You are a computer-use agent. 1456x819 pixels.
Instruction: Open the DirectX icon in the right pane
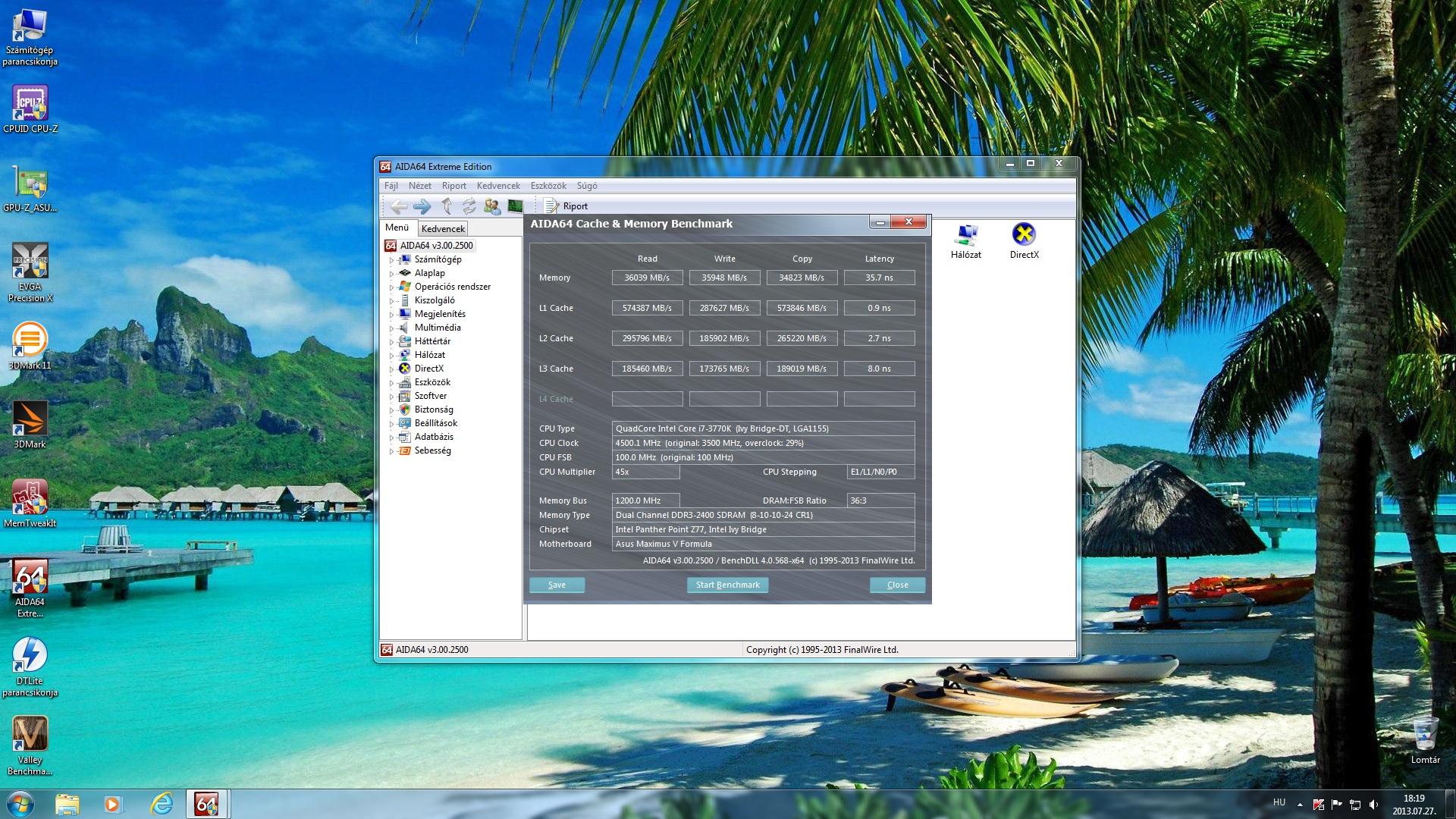[x=1024, y=241]
